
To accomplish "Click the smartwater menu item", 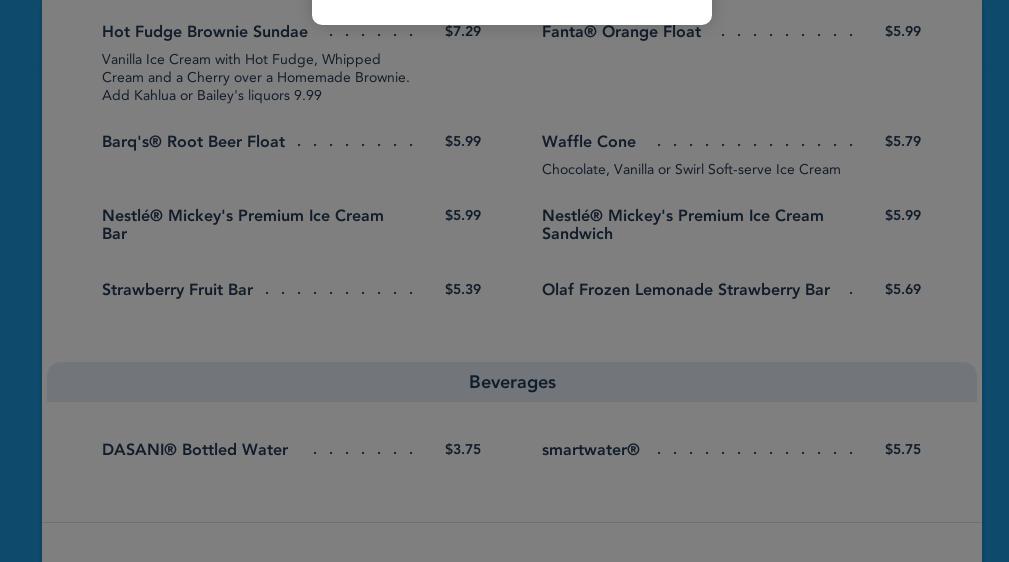I will [x=590, y=450].
